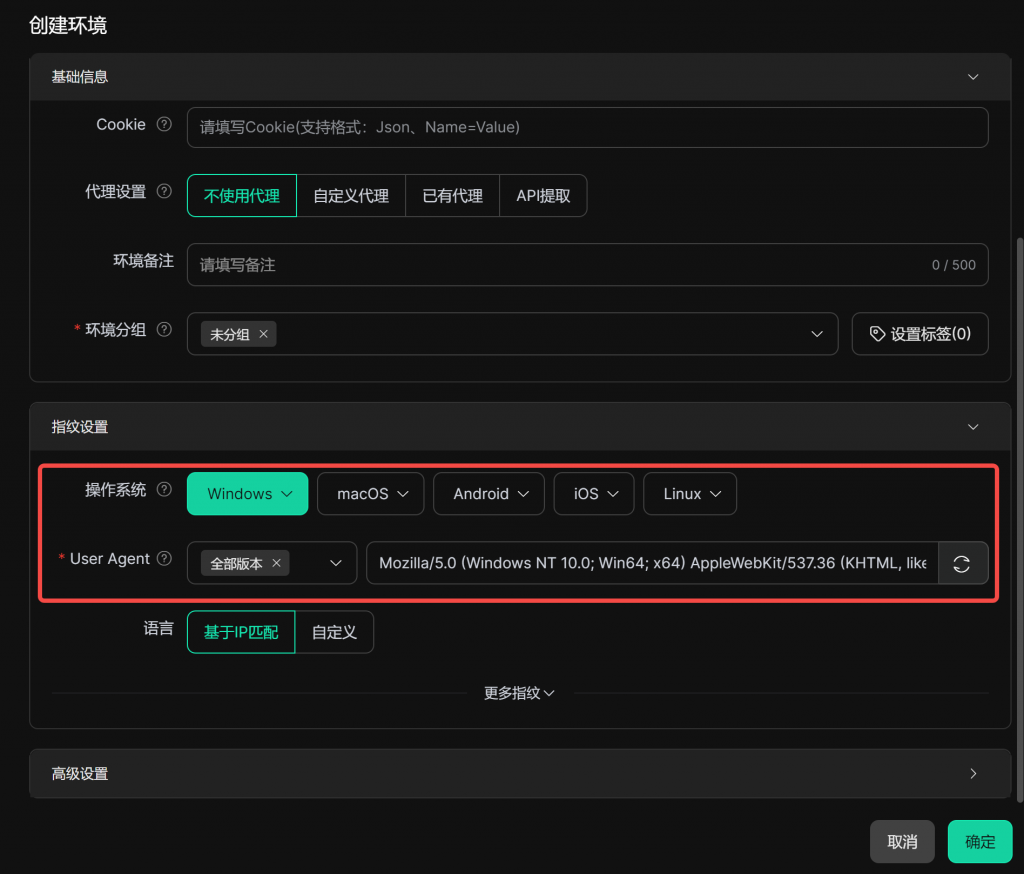Image resolution: width=1024 pixels, height=874 pixels.
Task: Remove the 未分组 tag with its X
Action: point(263,334)
